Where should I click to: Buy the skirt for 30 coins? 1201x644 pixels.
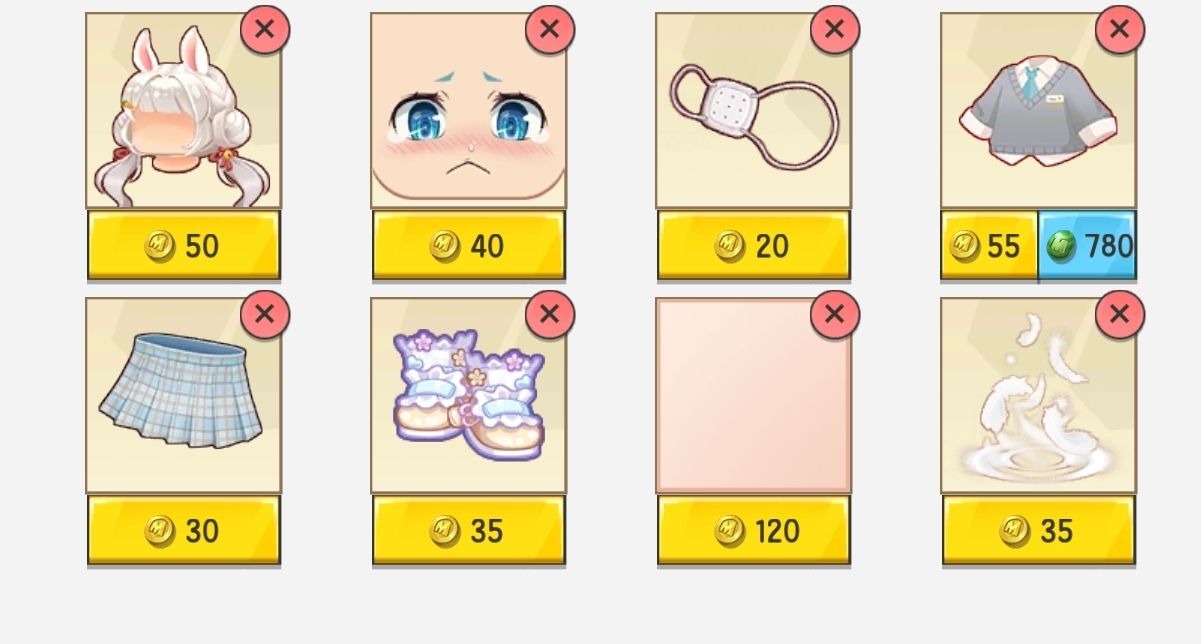click(x=184, y=530)
